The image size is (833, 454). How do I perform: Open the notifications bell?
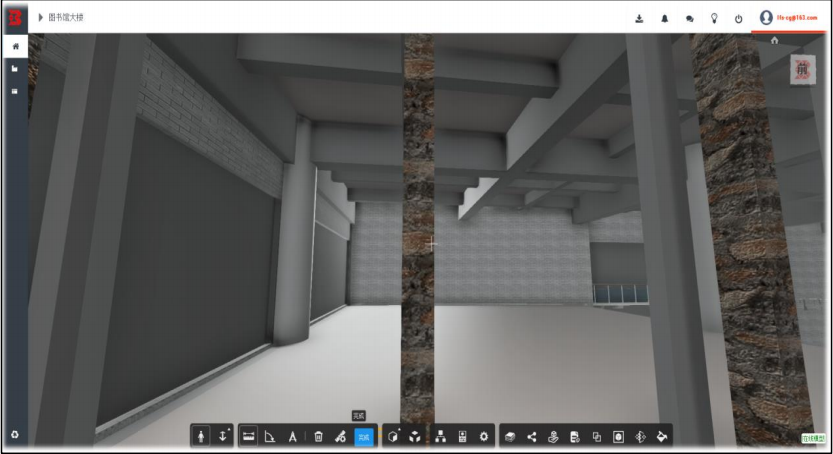(664, 19)
